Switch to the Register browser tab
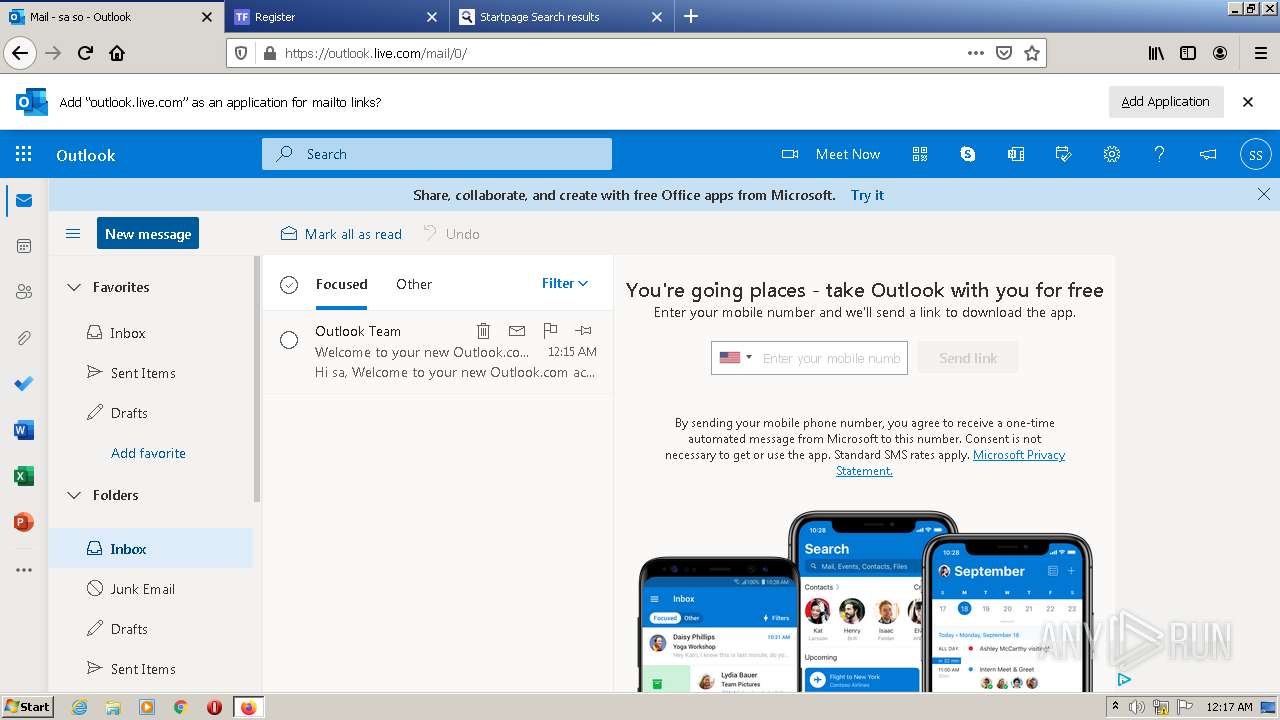Image resolution: width=1280 pixels, height=720 pixels. (x=336, y=17)
